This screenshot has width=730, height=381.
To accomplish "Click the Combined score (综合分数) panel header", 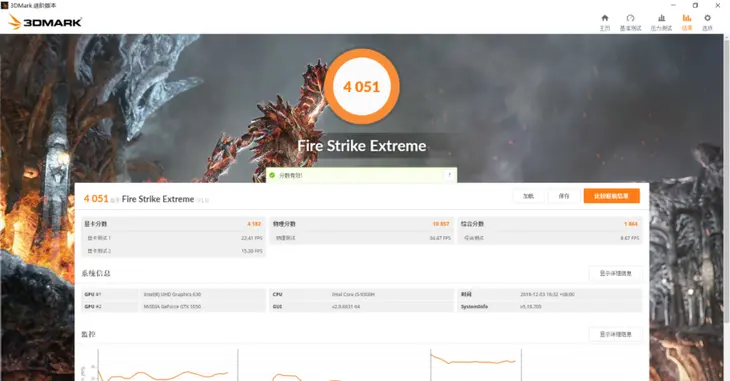I will coord(550,224).
